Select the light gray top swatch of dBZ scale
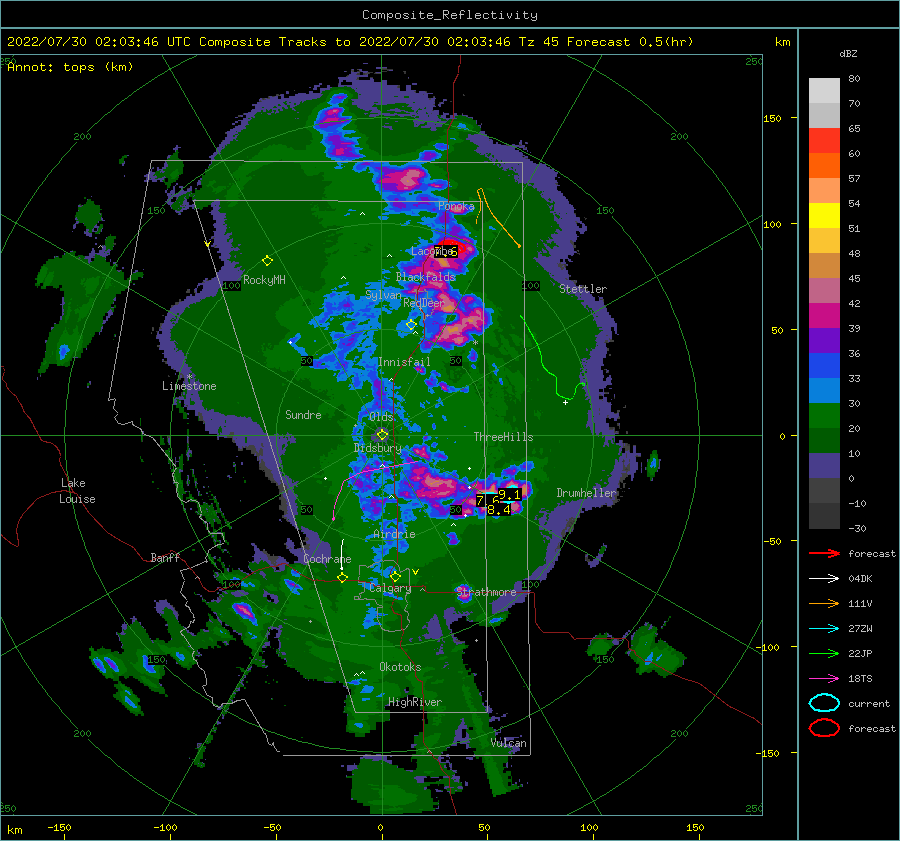 [x=824, y=90]
